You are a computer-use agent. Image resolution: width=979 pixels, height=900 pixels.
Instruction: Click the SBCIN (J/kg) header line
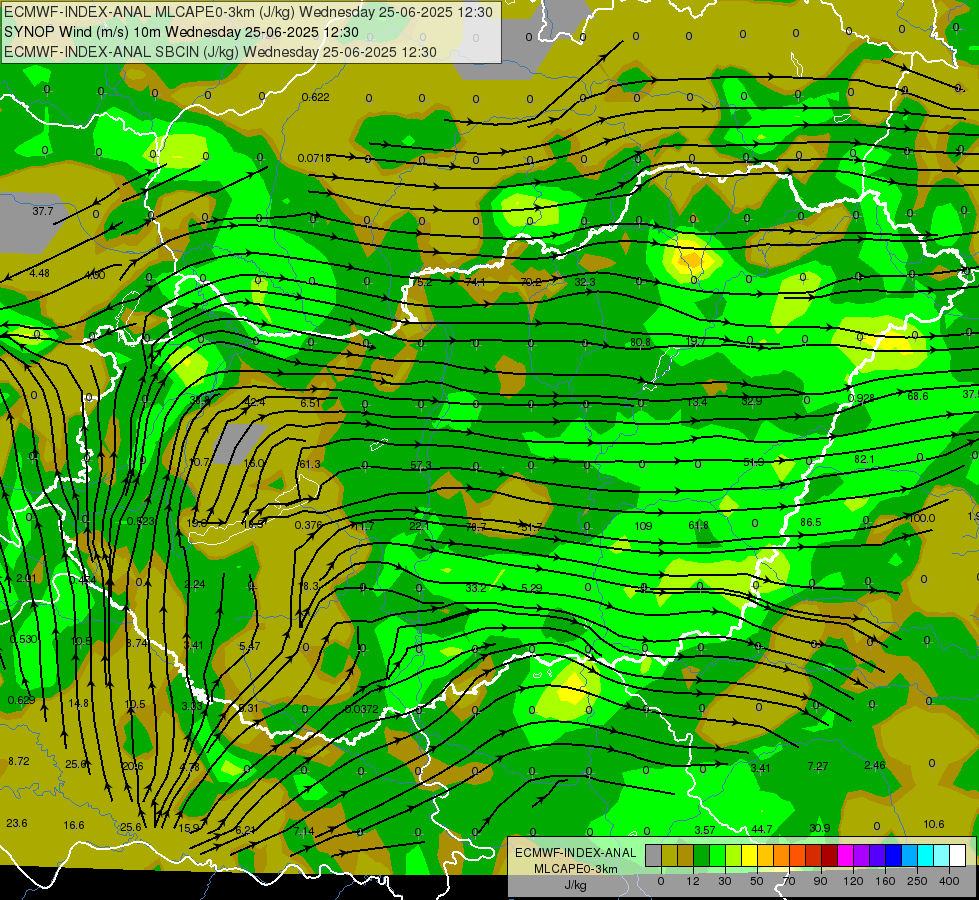220,52
